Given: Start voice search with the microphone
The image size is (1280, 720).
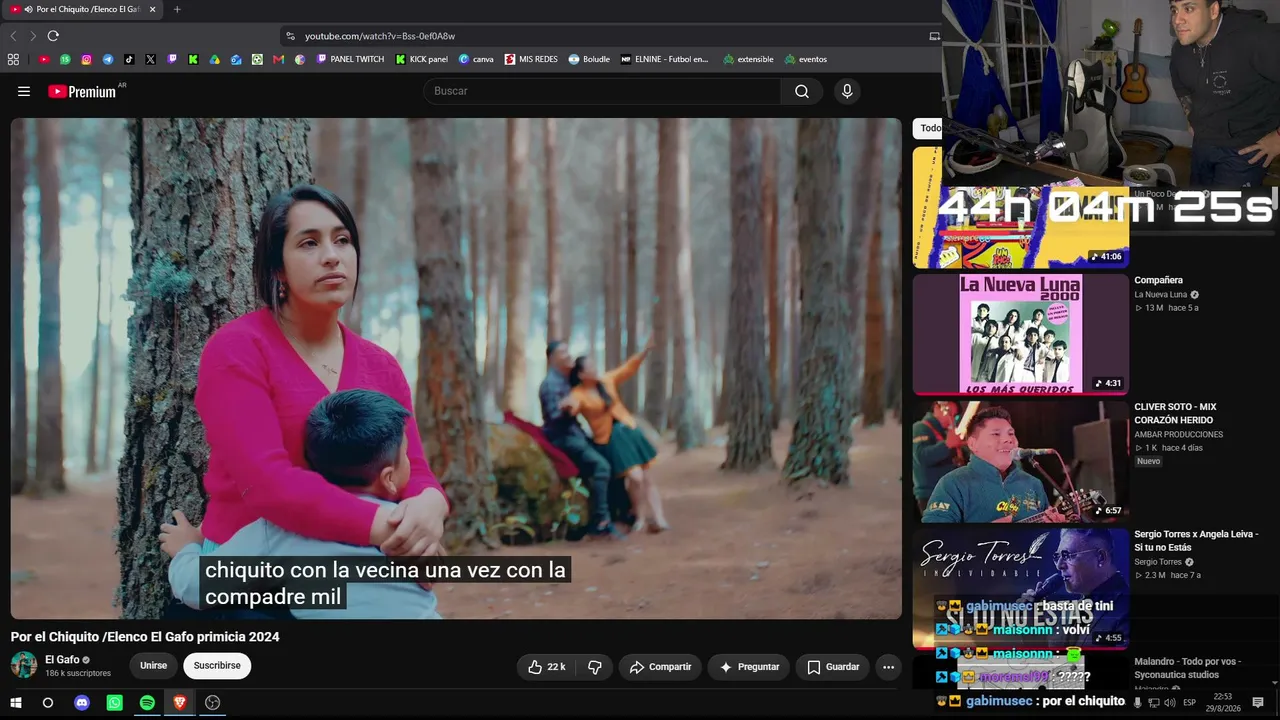Looking at the screenshot, I should click(x=847, y=91).
